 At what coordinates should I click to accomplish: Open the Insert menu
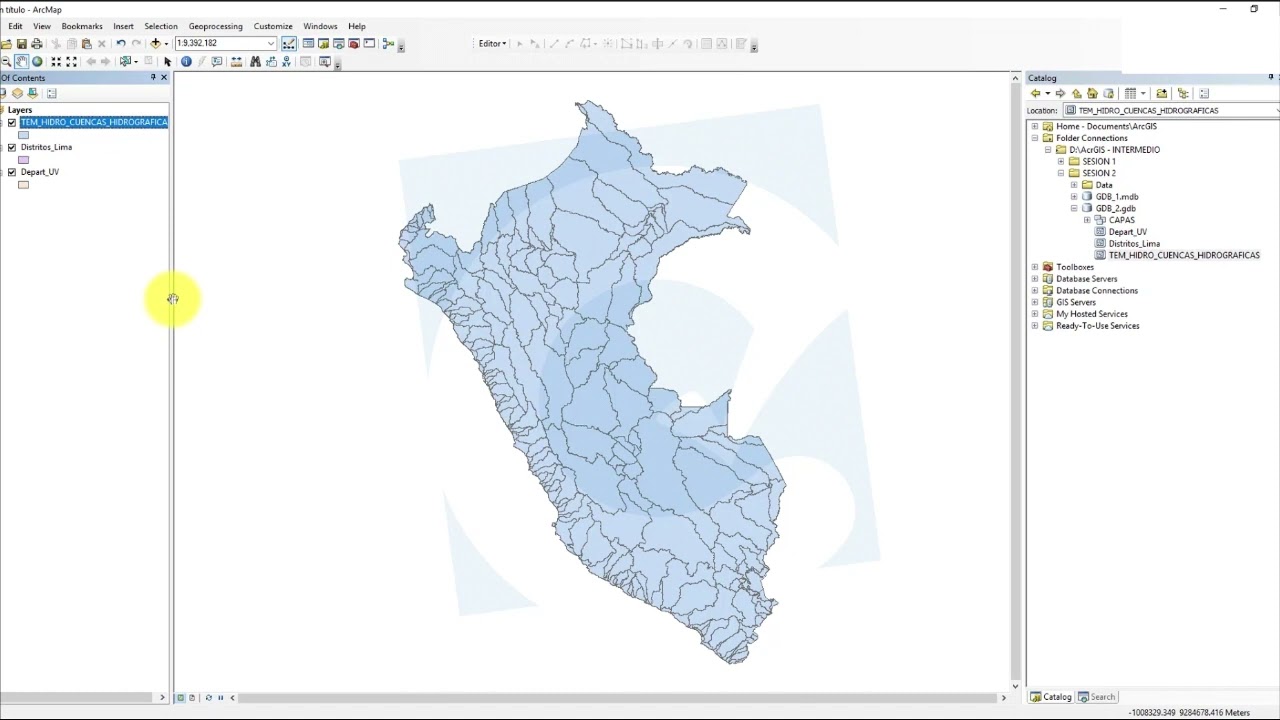pos(123,26)
